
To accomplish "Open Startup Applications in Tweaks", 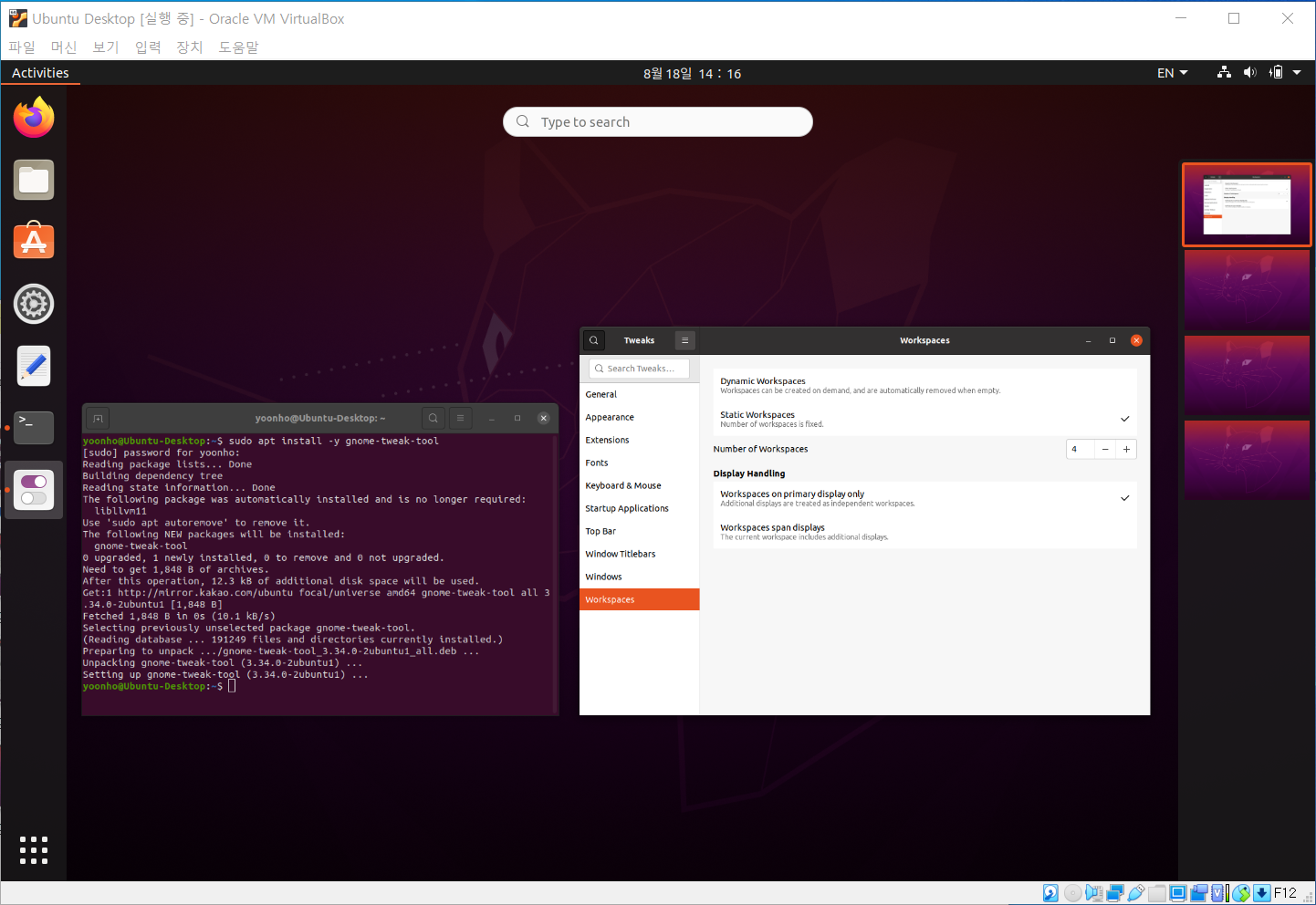I will pyautogui.click(x=640, y=508).
